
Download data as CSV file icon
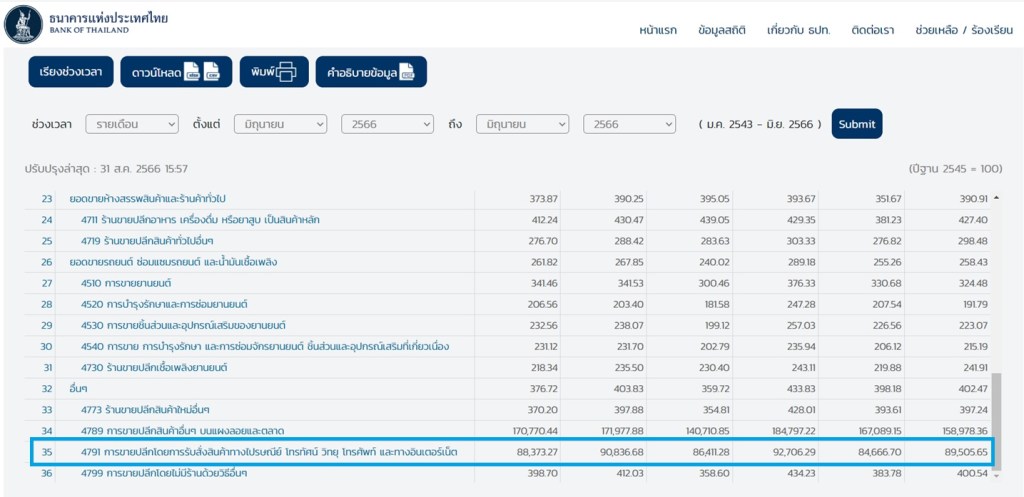(x=212, y=72)
